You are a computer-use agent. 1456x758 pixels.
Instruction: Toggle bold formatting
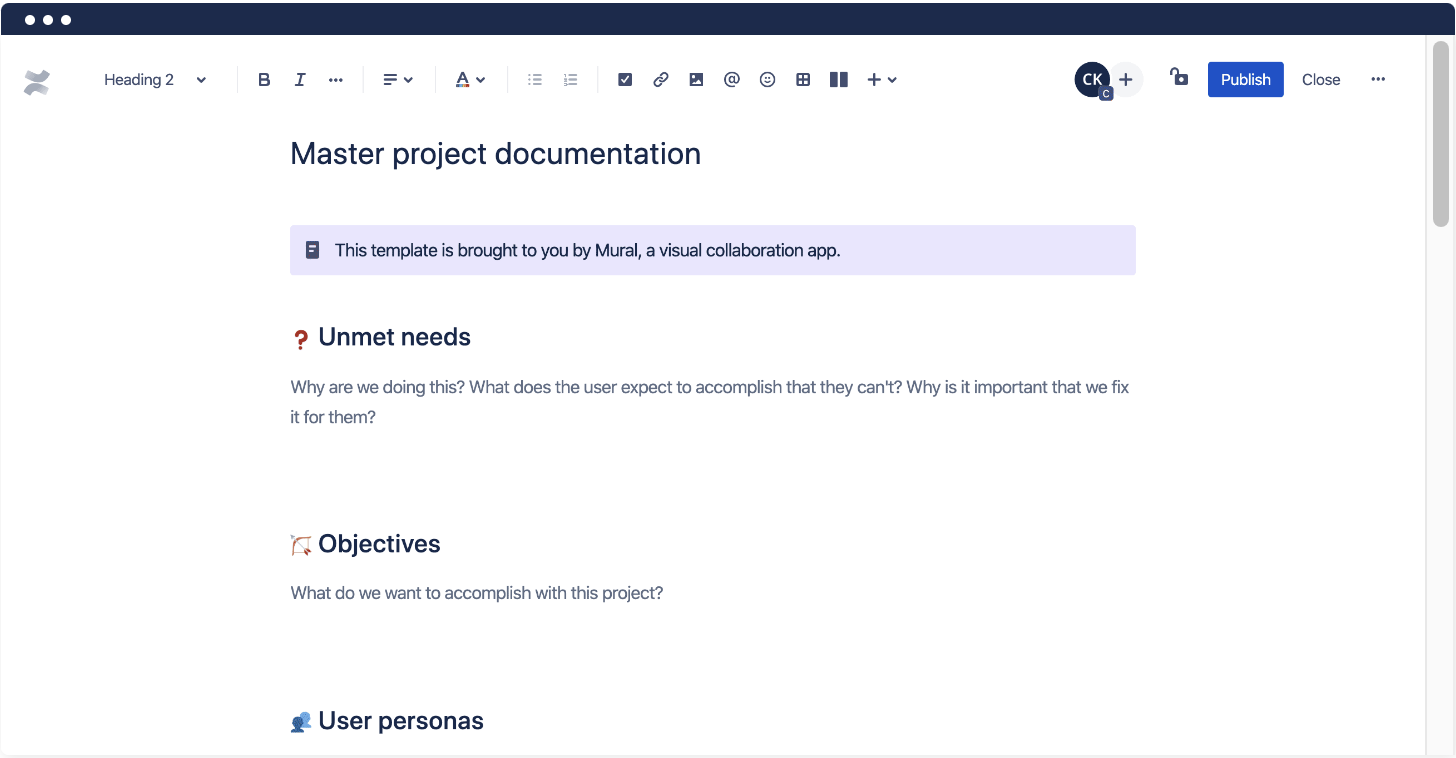(x=263, y=79)
